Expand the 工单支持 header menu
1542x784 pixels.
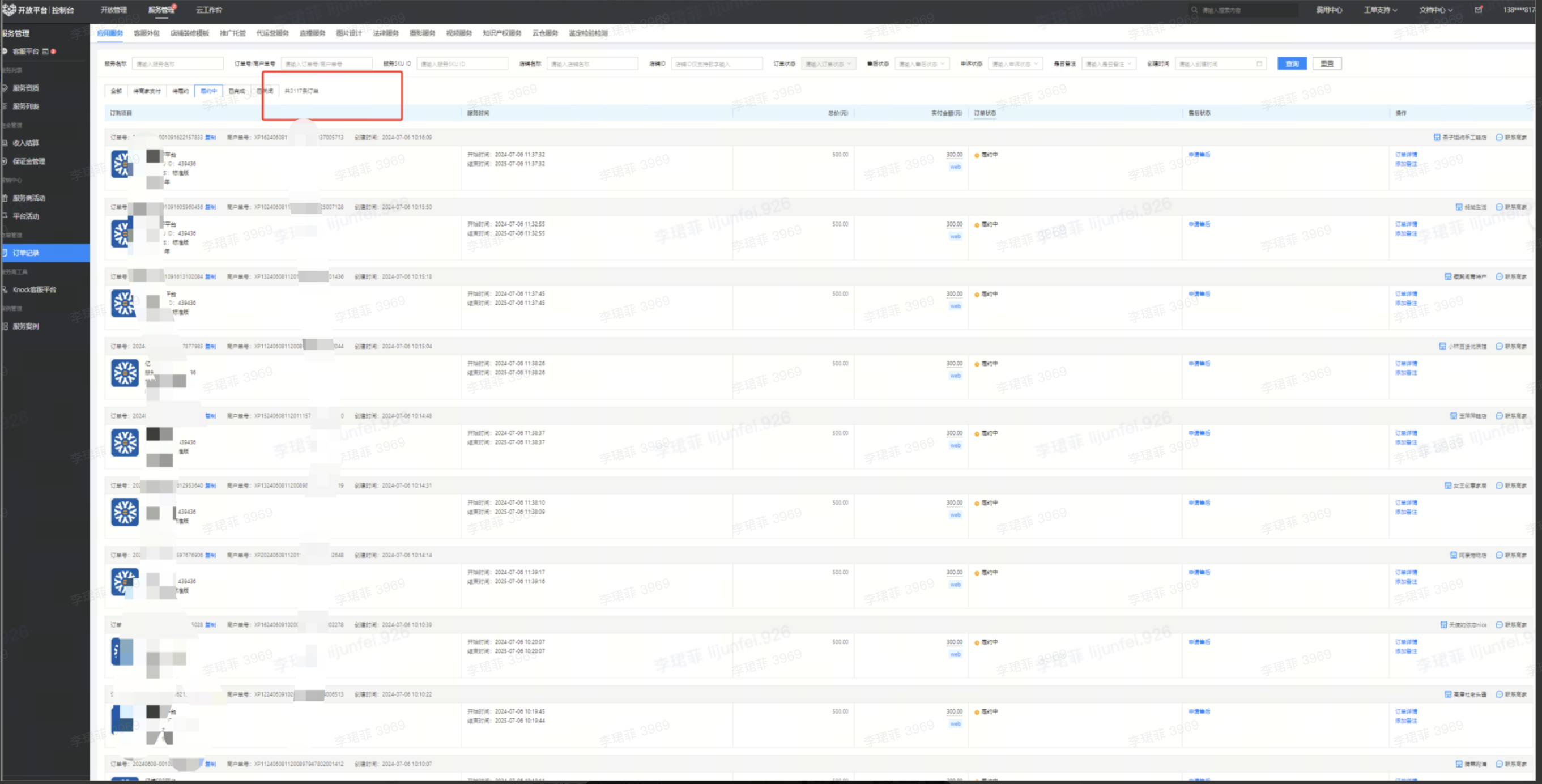click(1381, 10)
